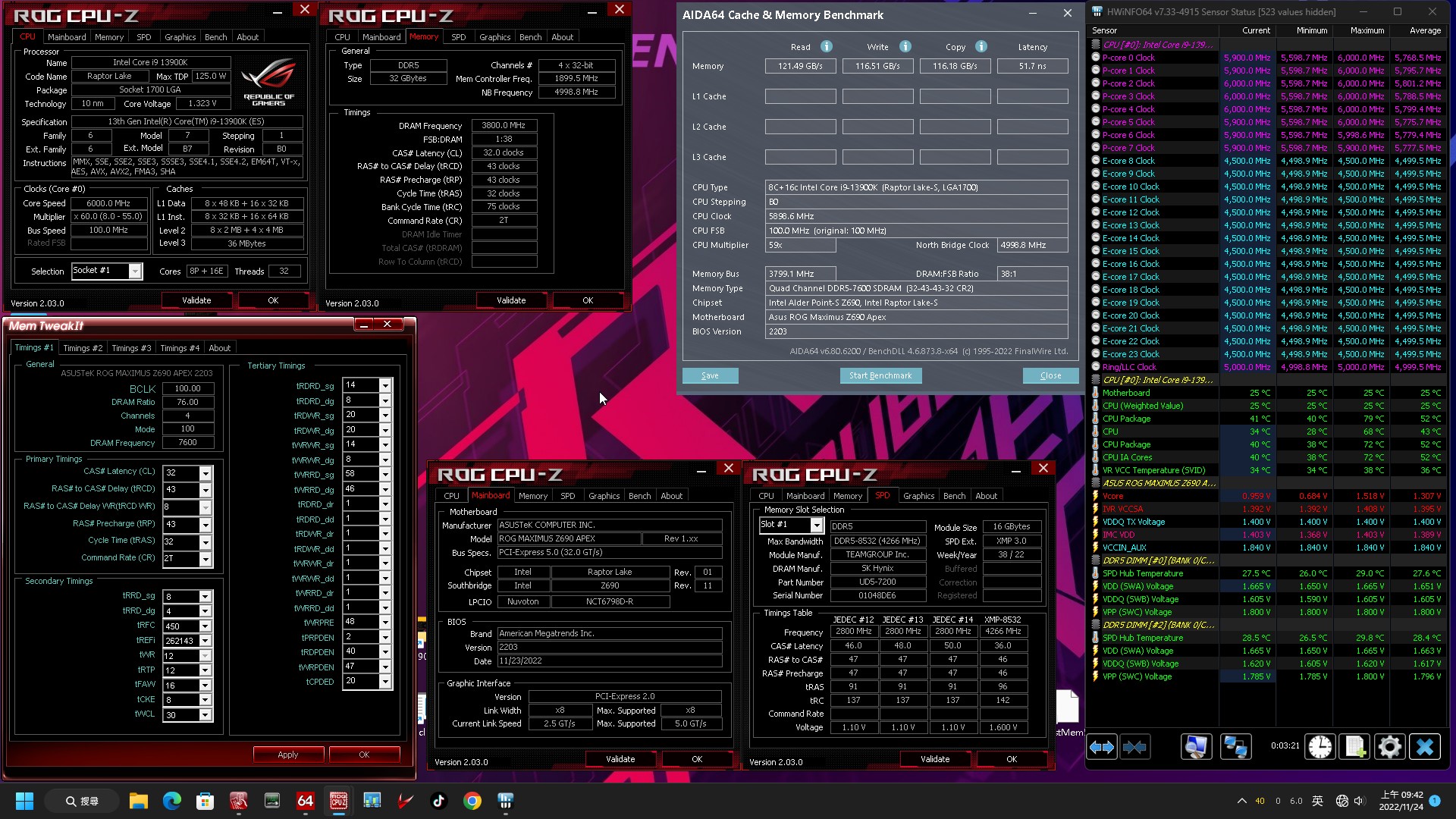Click Start Benchmark in AIDA64
Viewport: 1456px width, 819px height.
(x=880, y=375)
